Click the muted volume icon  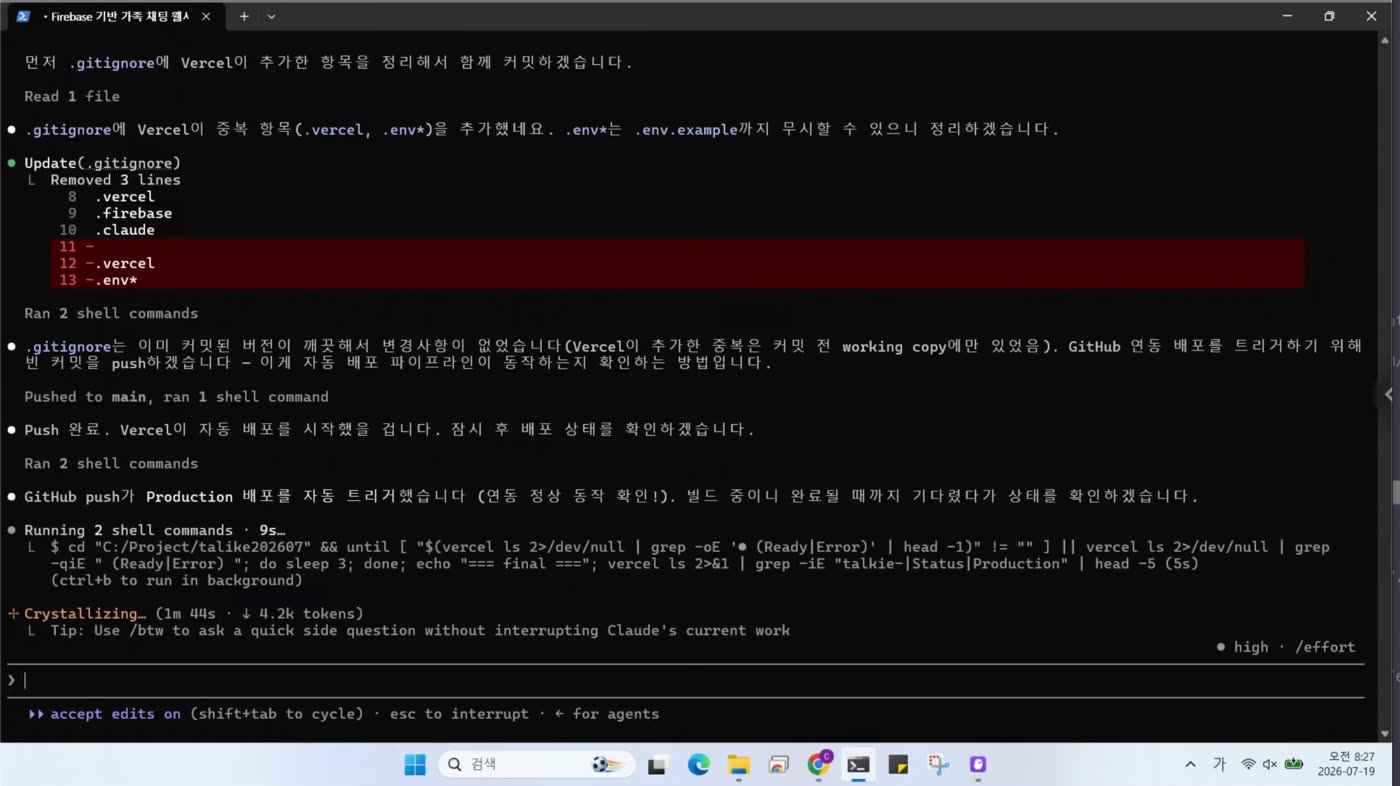click(x=1270, y=764)
